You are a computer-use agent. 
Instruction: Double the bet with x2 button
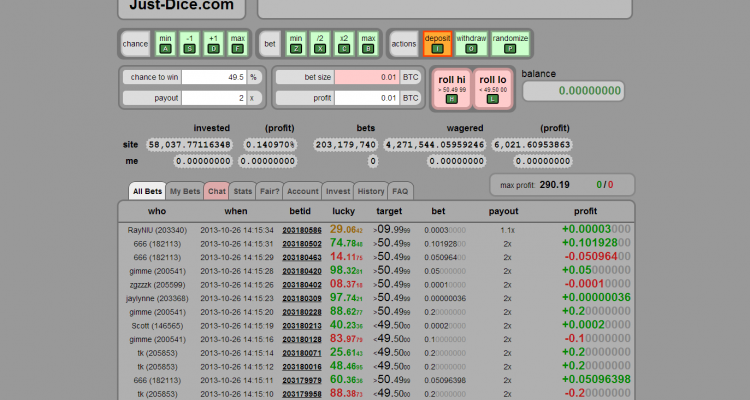click(x=344, y=44)
